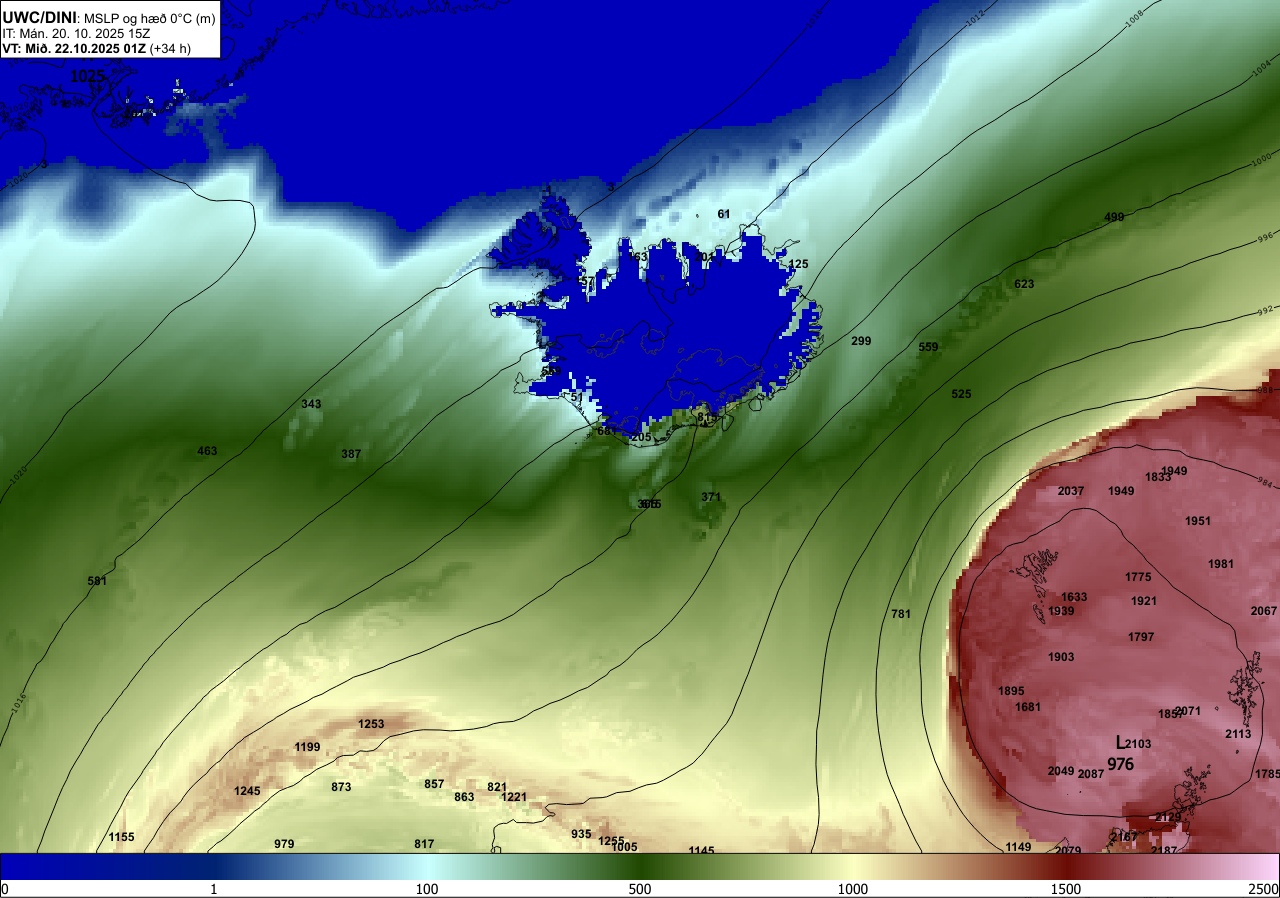Screen dimensions: 1280x898
Task: Click the 500 label on the color scale
Action: tap(640, 889)
